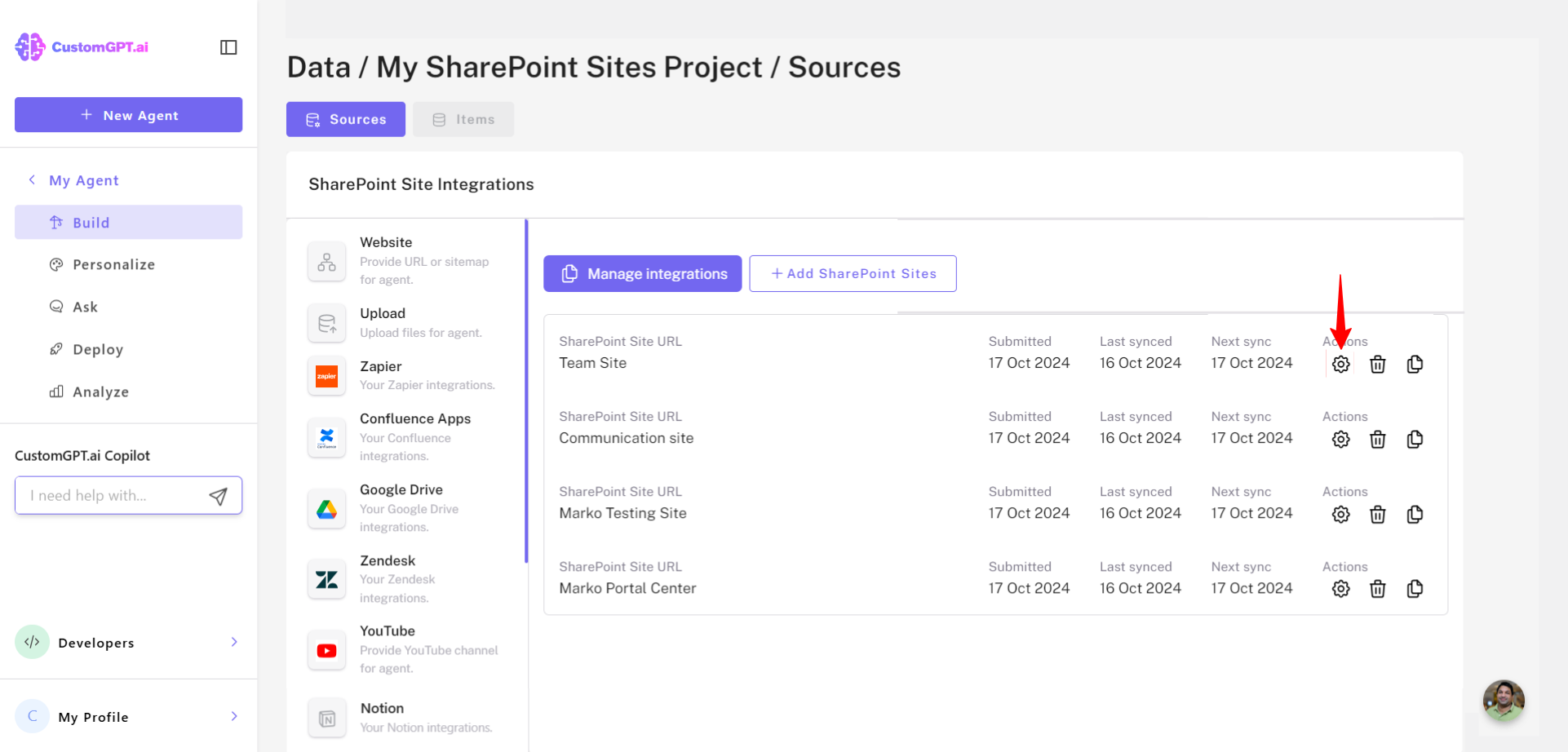Create a New Agent
This screenshot has height=752, width=1568.
coord(128,115)
